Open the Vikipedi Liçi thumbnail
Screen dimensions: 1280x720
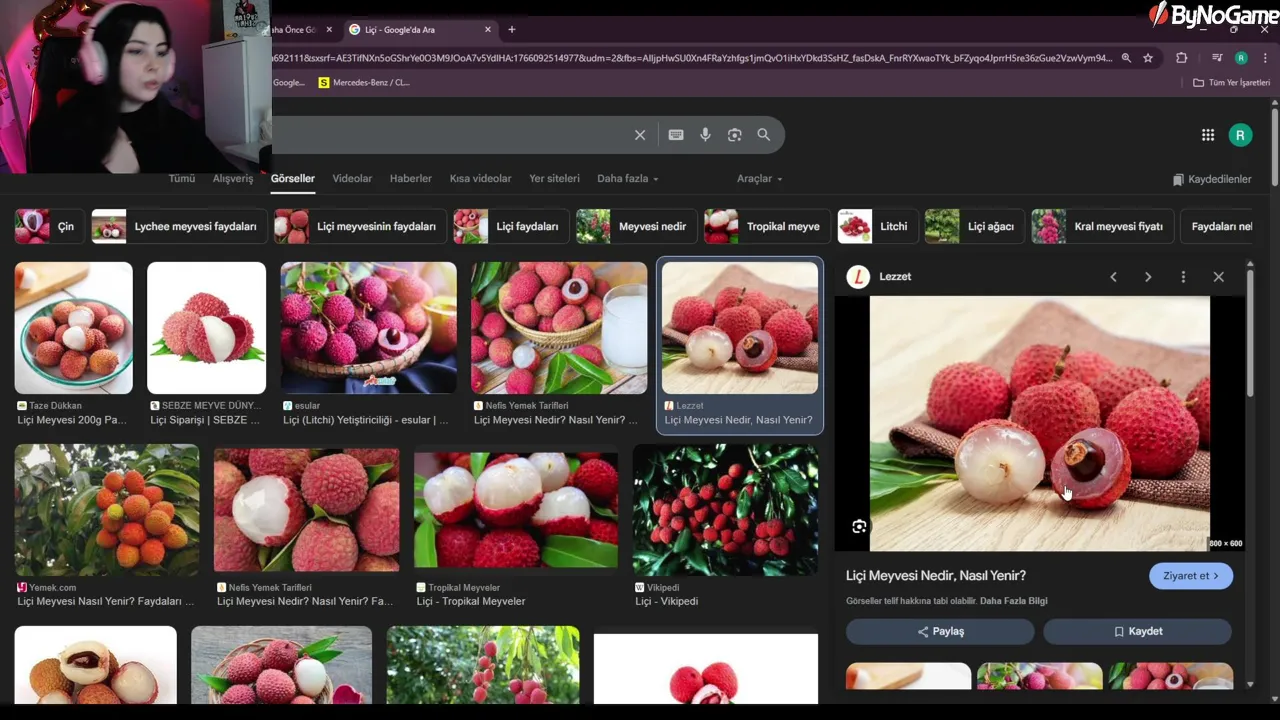726,510
